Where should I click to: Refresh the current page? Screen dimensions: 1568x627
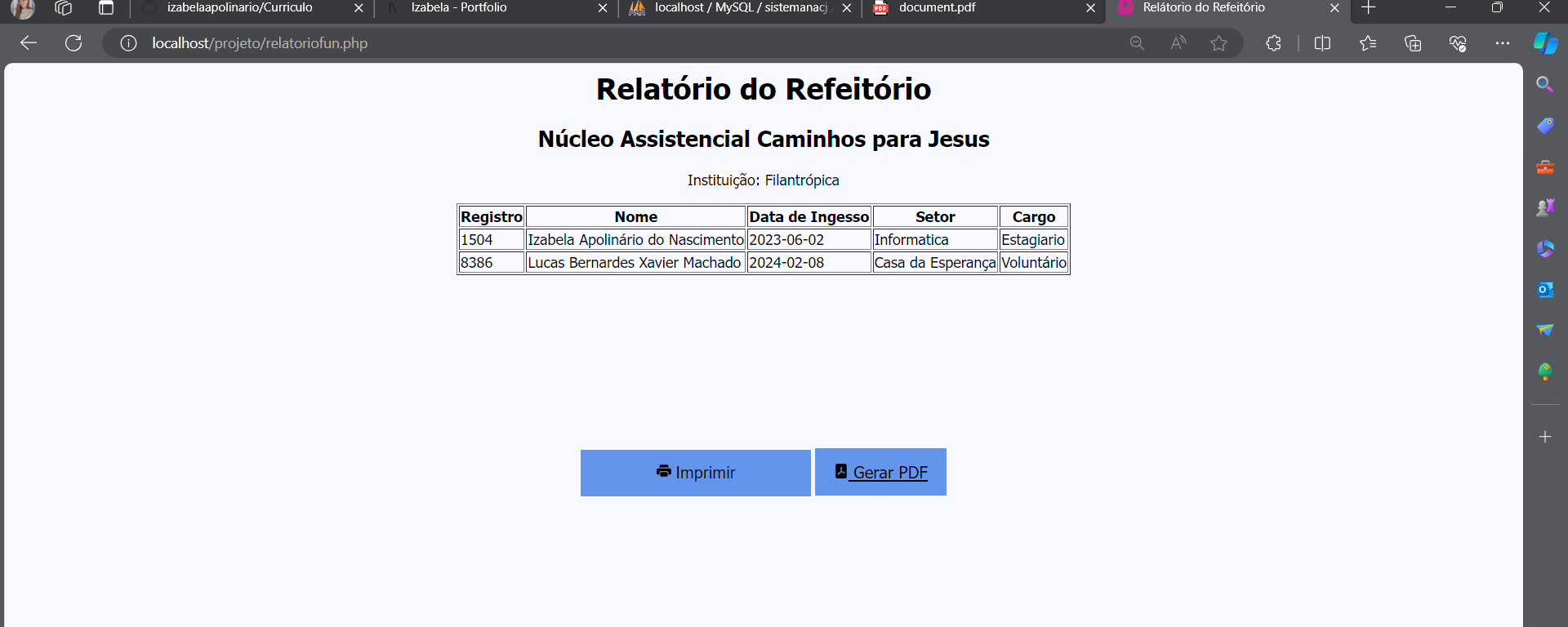point(73,43)
